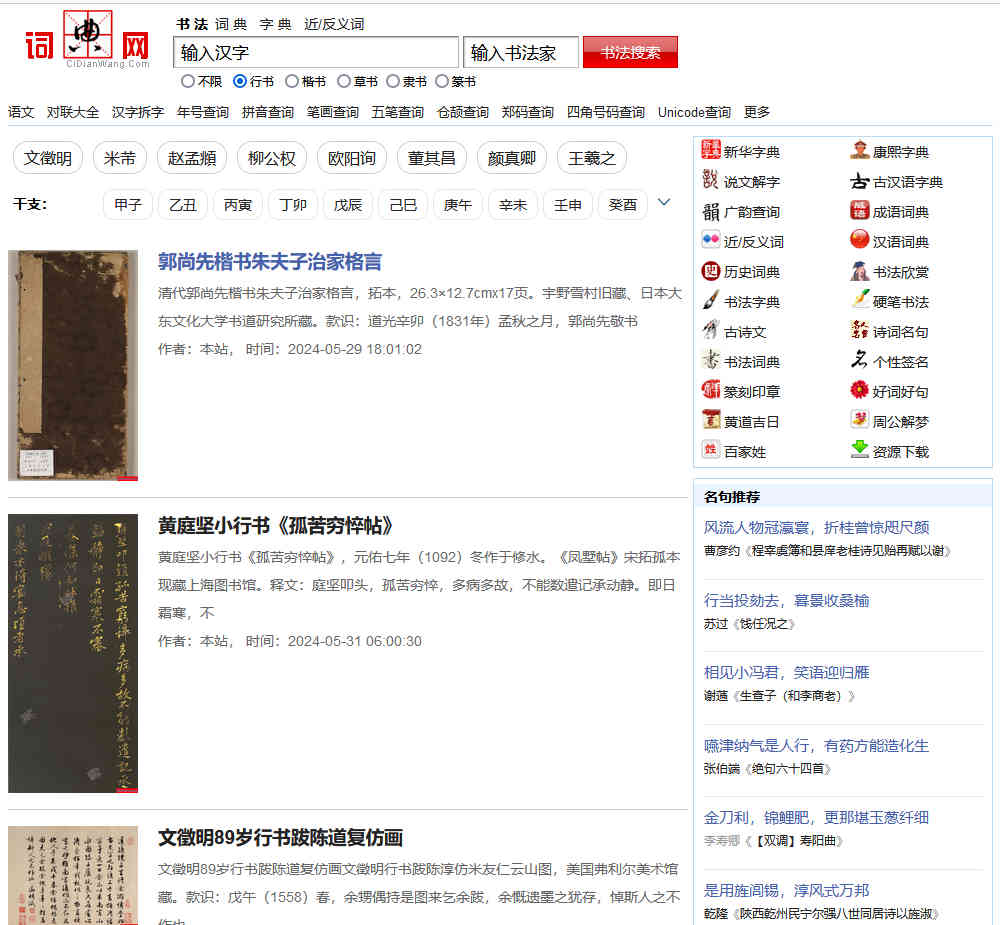Click the 输入汉字 search input field
This screenshot has width=1000, height=925.
coord(315,51)
